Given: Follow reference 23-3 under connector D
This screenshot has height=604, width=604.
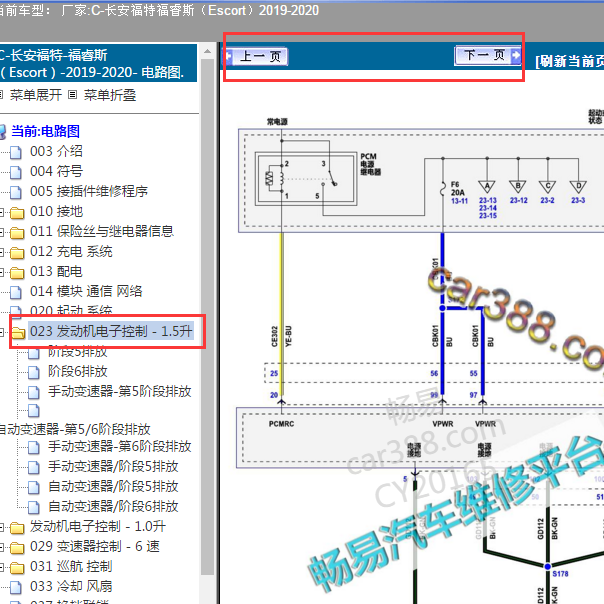Looking at the screenshot, I should [578, 200].
